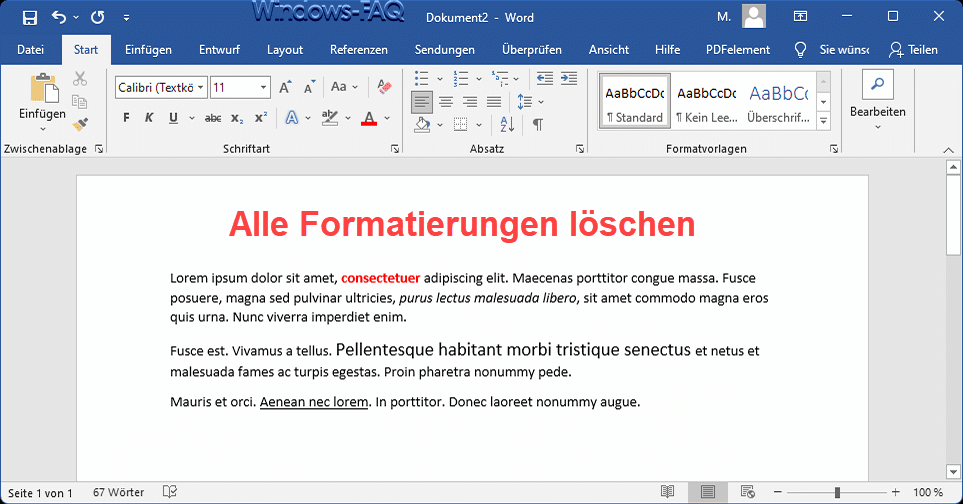Apply shading with the paint bucket

(422, 124)
